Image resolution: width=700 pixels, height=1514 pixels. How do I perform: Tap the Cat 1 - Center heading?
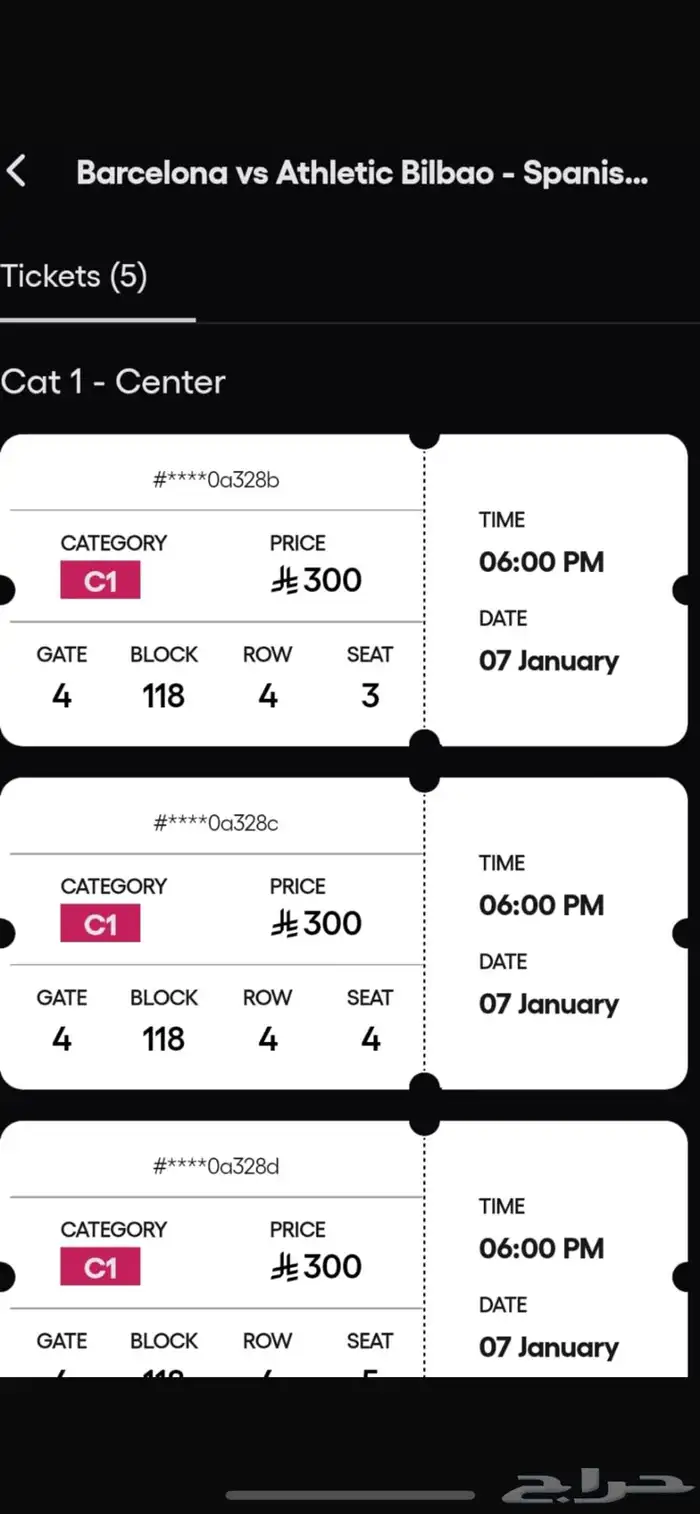tap(113, 381)
